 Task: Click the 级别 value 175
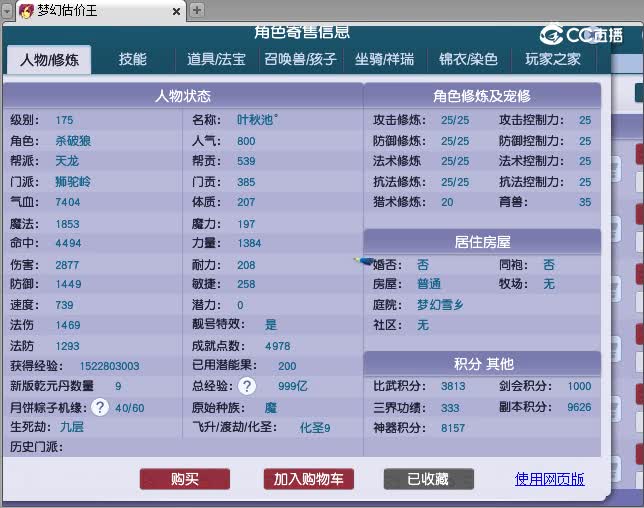64,120
